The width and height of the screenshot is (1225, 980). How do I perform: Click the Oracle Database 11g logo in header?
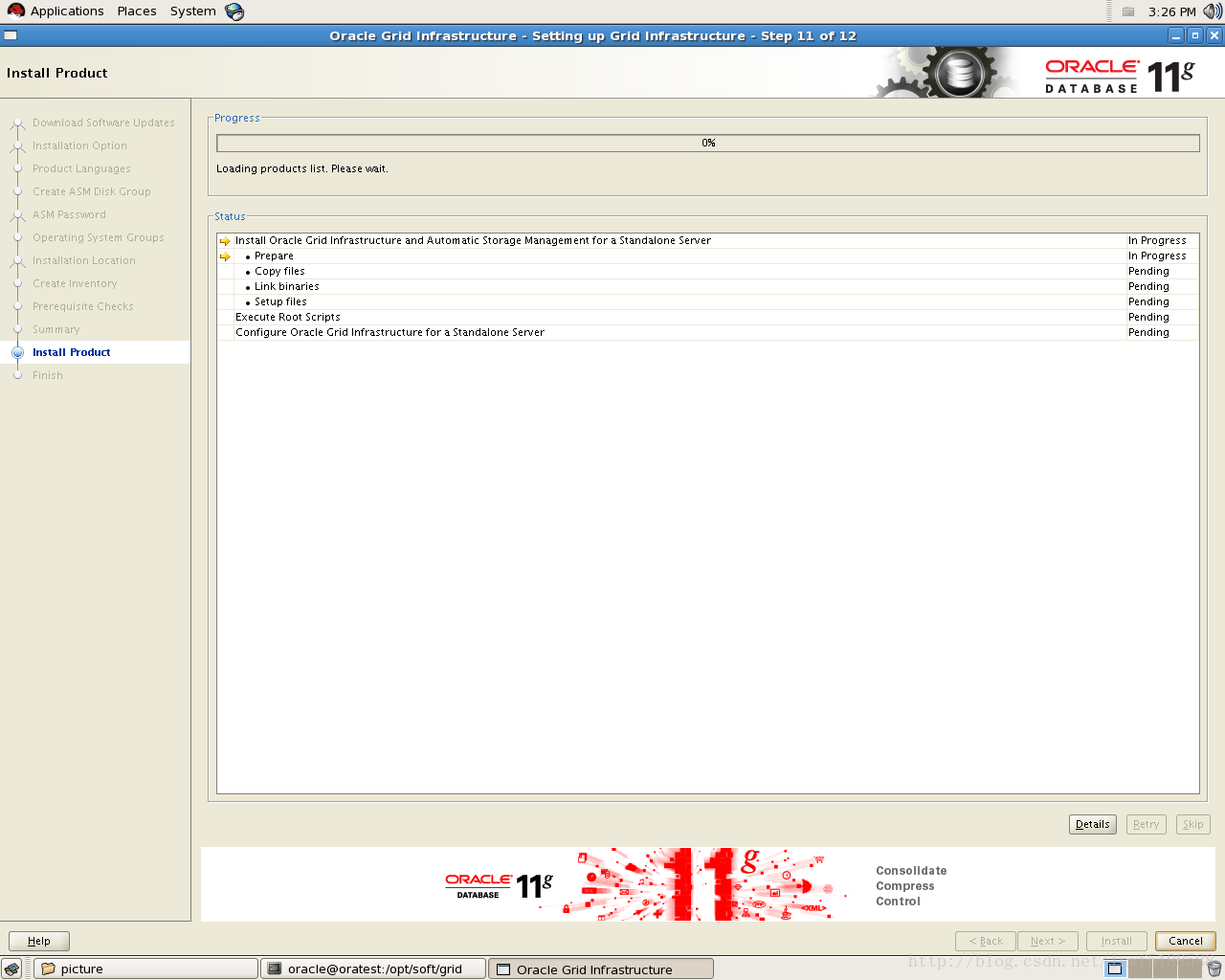tap(1120, 77)
